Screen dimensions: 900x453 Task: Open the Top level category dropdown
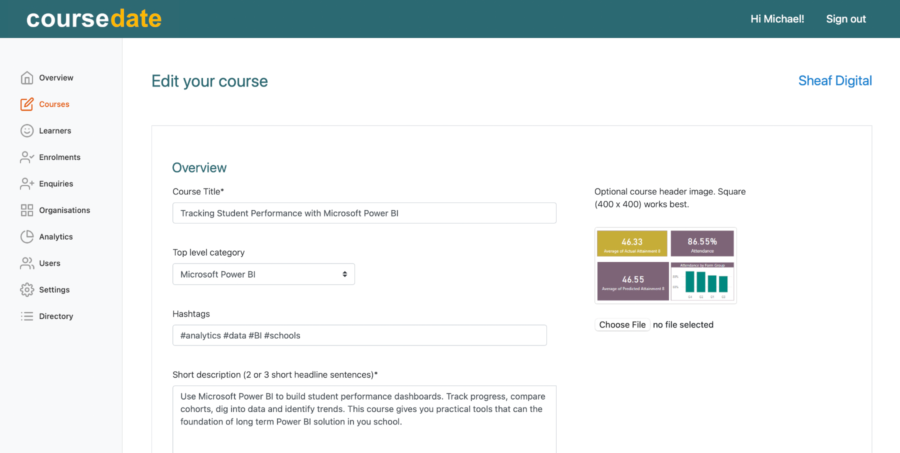[x=263, y=274]
